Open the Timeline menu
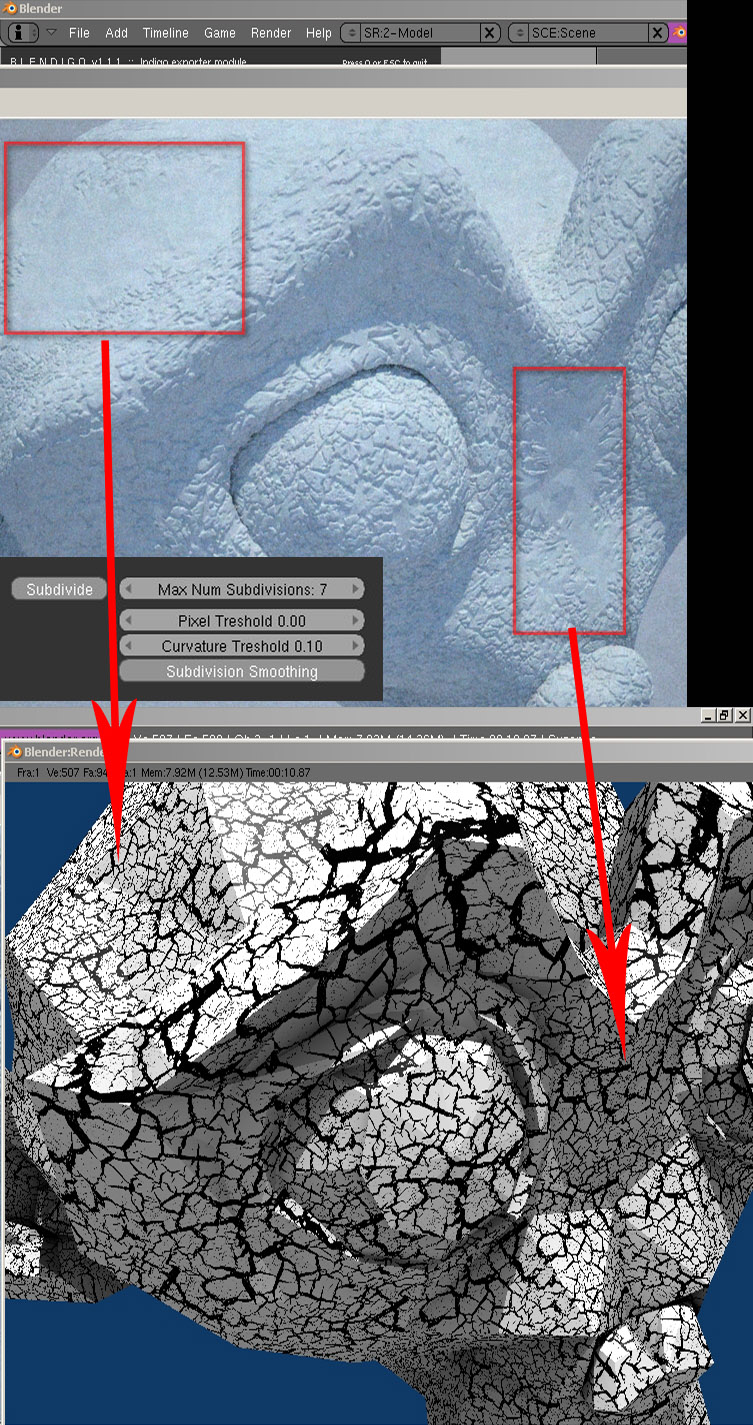753x1425 pixels. pos(166,33)
